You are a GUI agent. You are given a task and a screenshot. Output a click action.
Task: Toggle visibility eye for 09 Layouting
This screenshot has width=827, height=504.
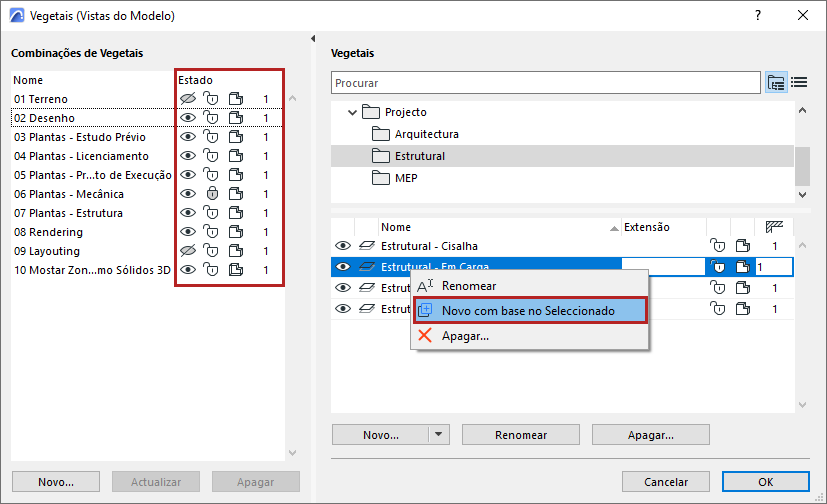tap(187, 251)
